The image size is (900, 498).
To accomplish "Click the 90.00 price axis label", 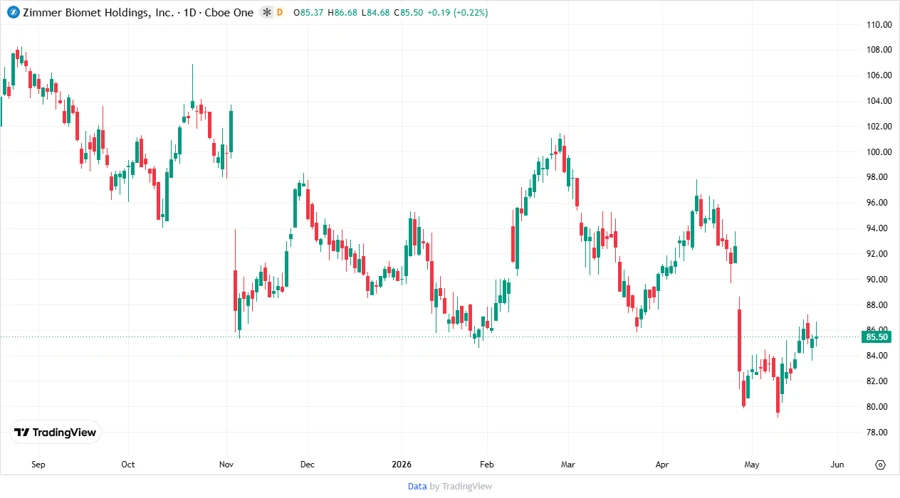I will (x=879, y=279).
